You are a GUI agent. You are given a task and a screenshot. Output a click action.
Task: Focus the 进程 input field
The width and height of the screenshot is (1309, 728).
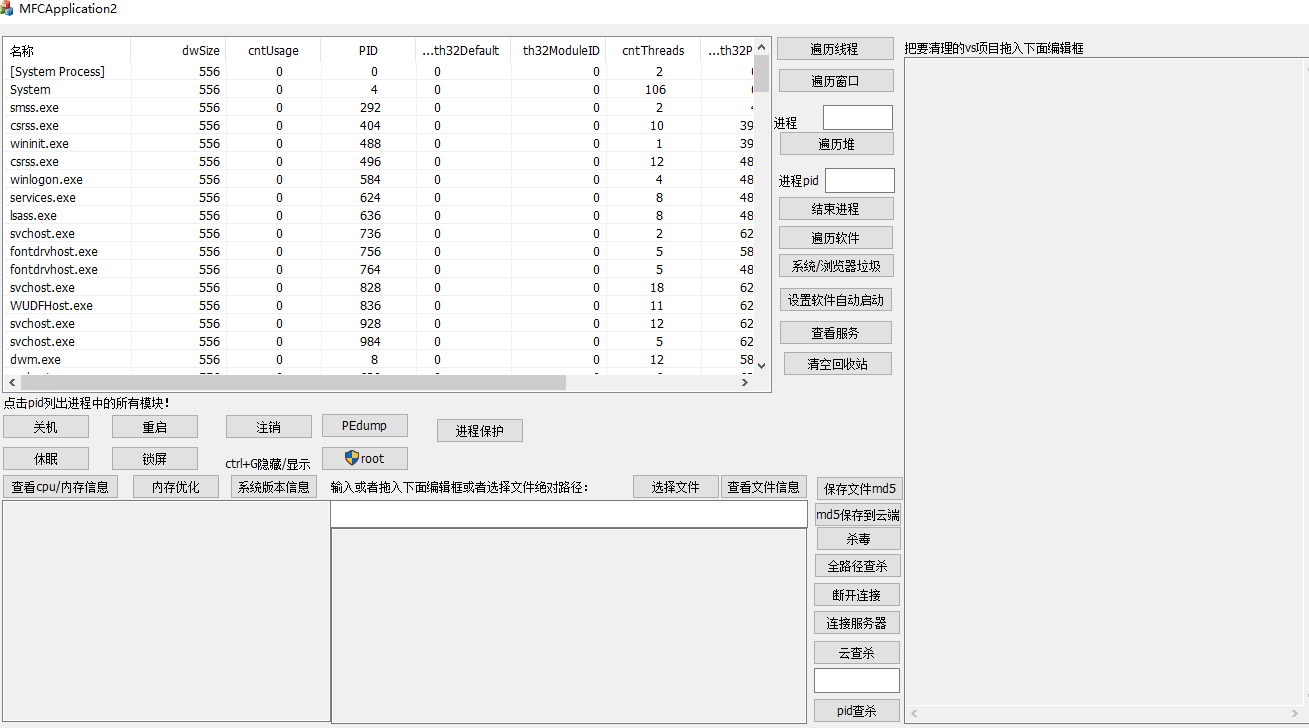click(858, 118)
